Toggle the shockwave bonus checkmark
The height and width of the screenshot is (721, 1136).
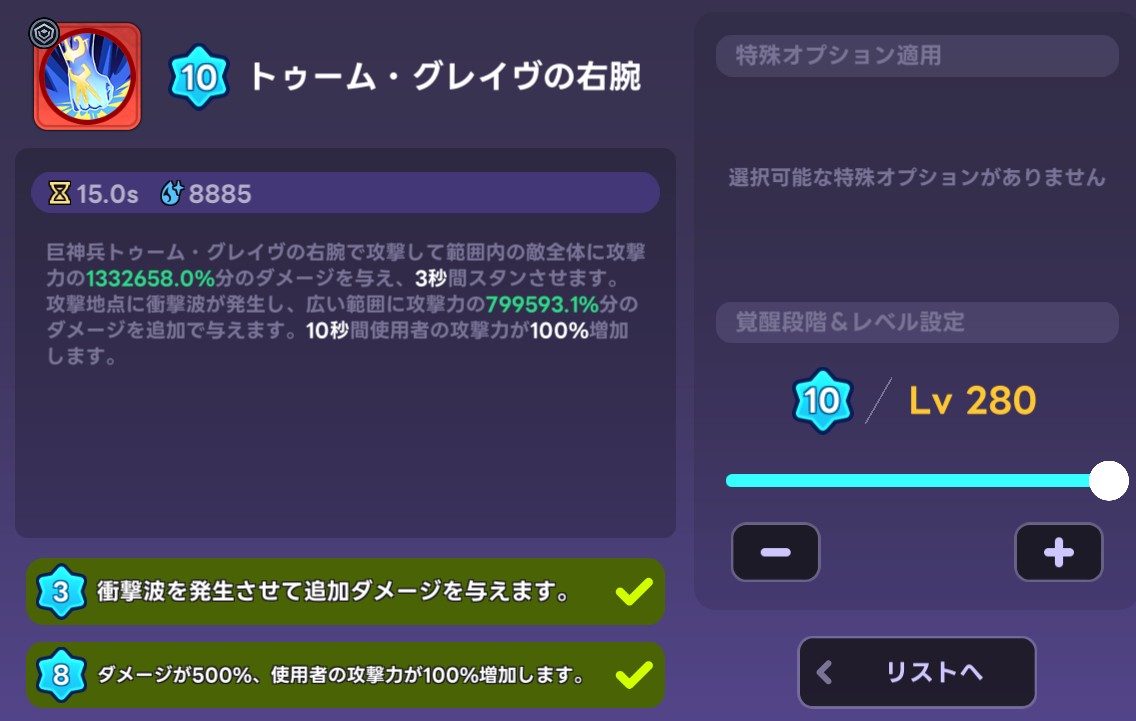point(634,592)
